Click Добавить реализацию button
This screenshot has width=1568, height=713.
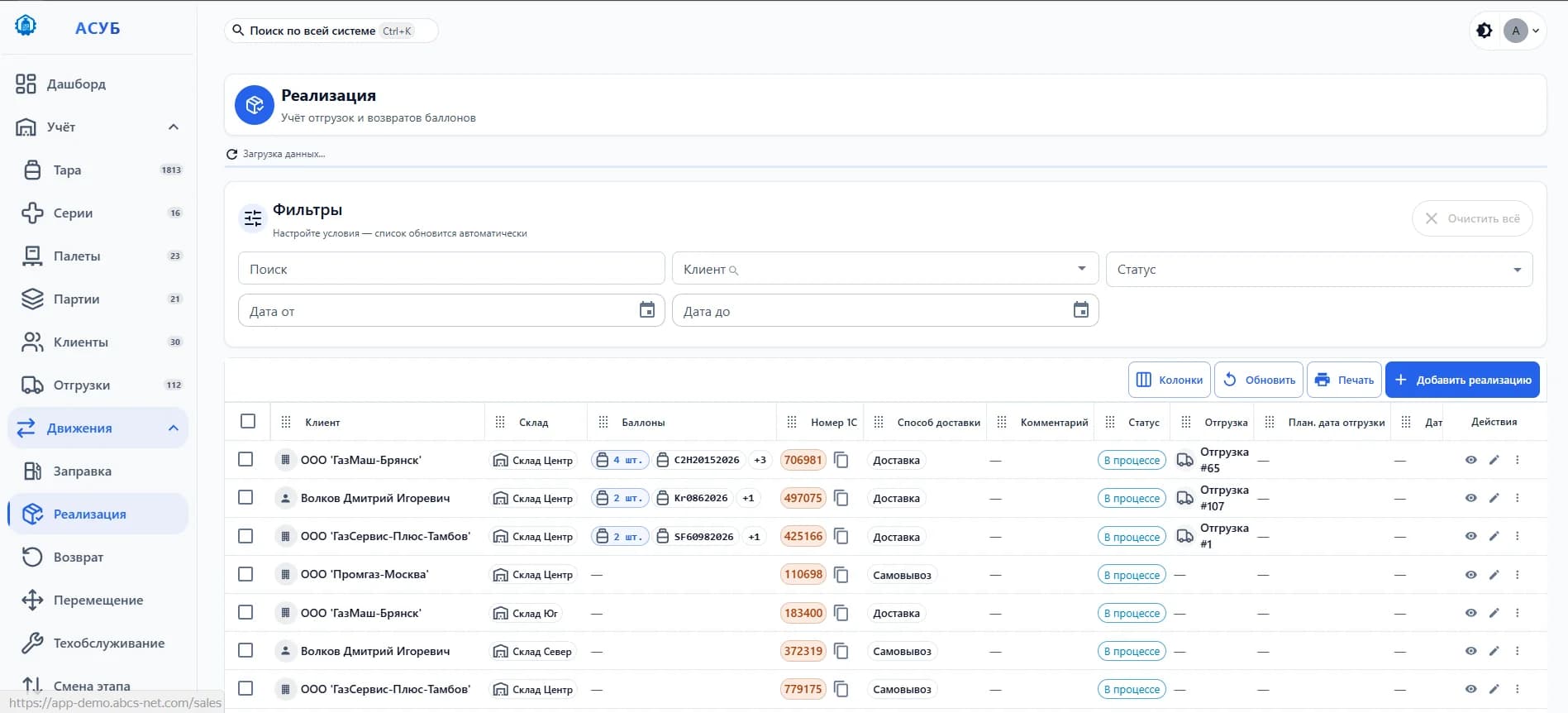coord(1462,380)
